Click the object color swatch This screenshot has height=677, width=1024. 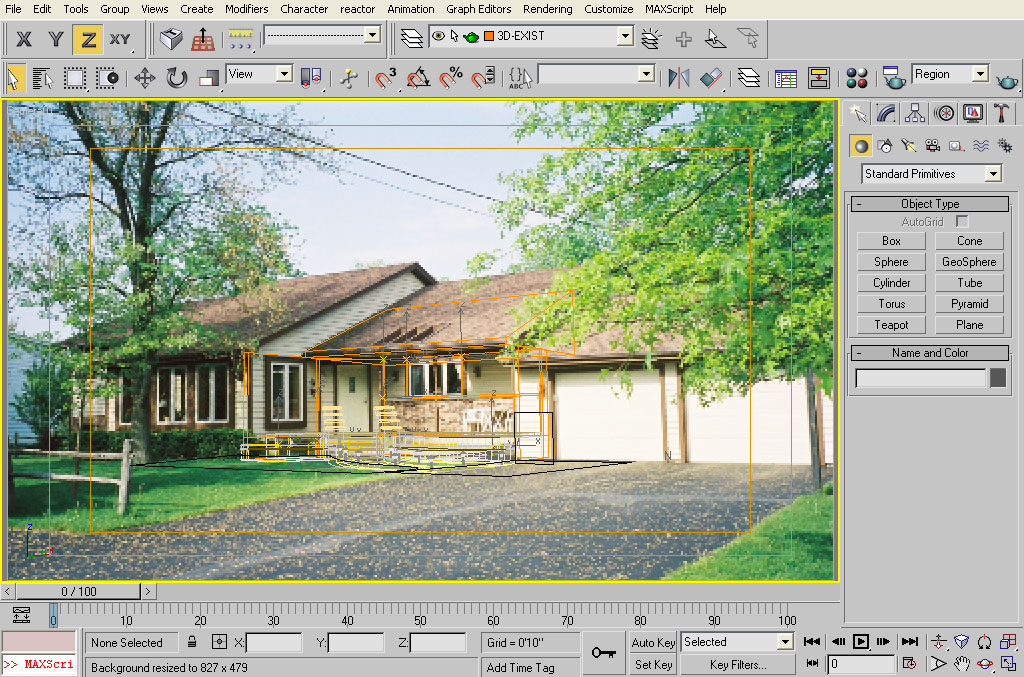coord(997,378)
